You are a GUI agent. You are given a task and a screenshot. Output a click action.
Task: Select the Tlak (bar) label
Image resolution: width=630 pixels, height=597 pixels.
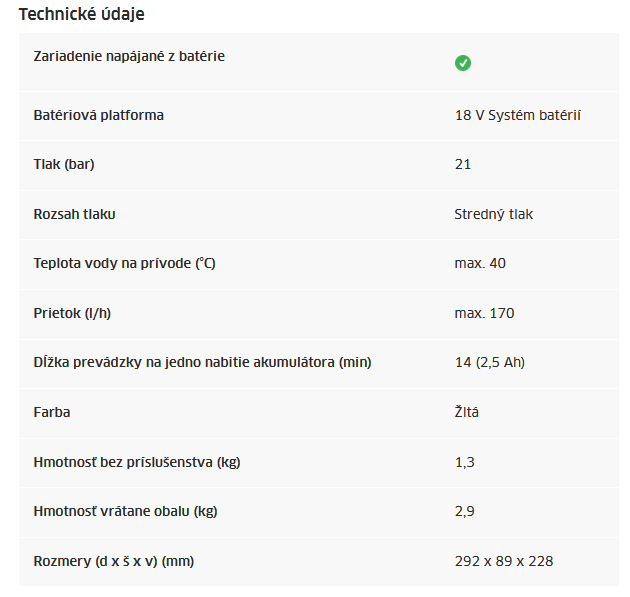(64, 164)
